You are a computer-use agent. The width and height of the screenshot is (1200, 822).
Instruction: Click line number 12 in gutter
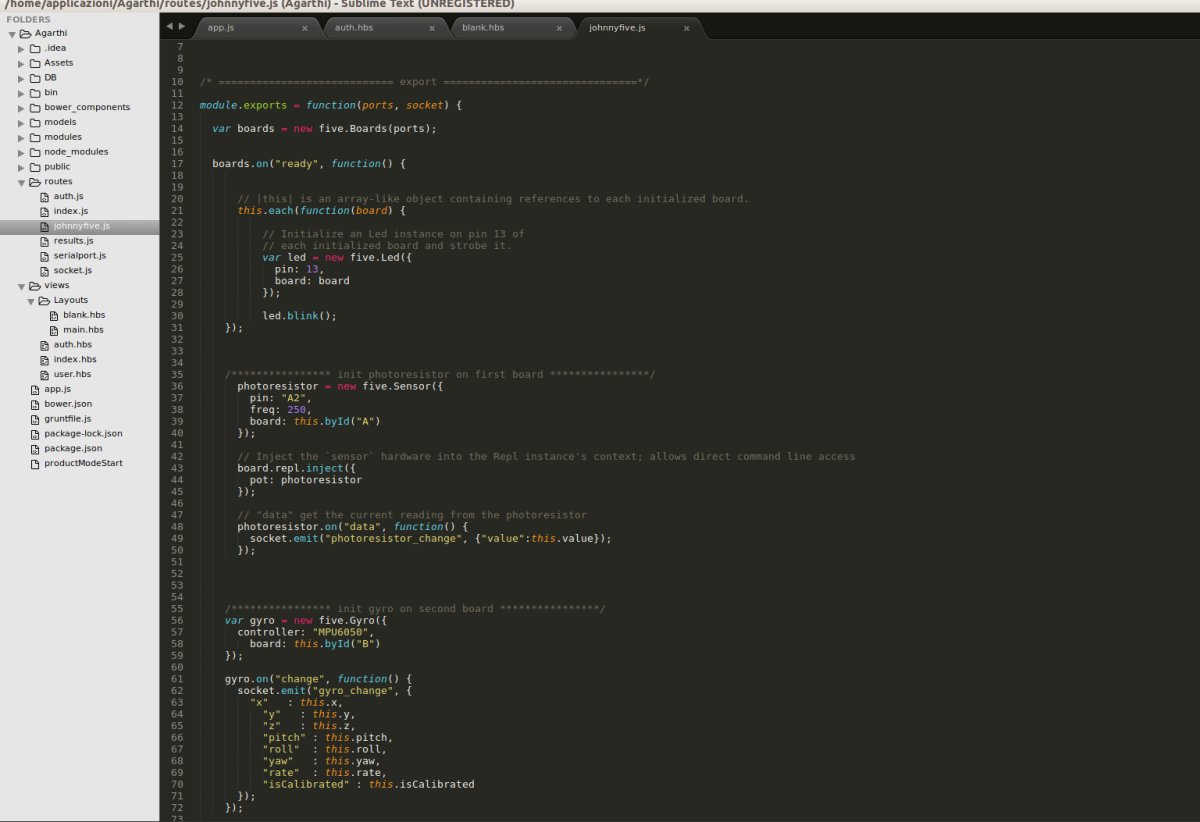[x=177, y=105]
